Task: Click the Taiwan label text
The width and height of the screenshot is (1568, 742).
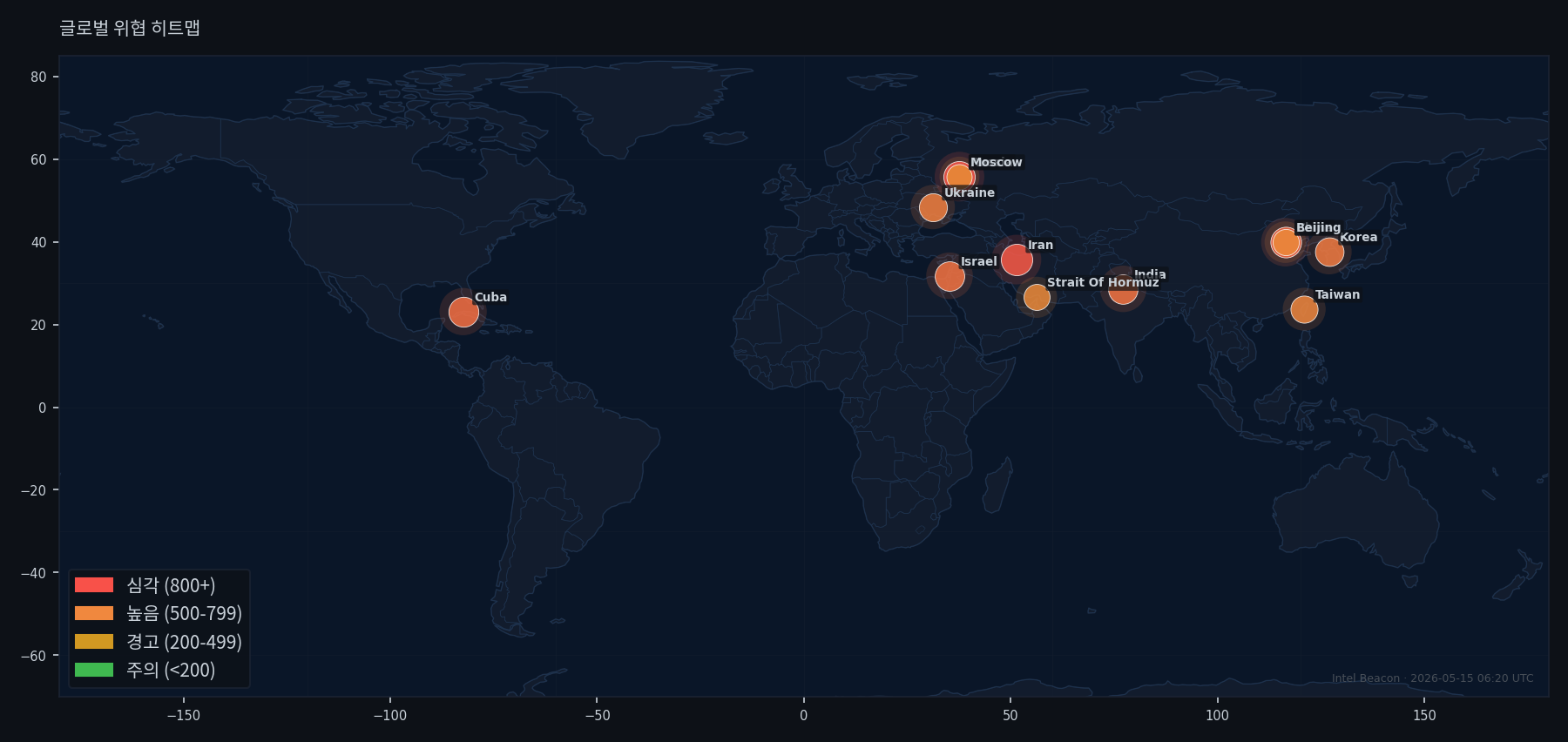Action: coord(1338,294)
